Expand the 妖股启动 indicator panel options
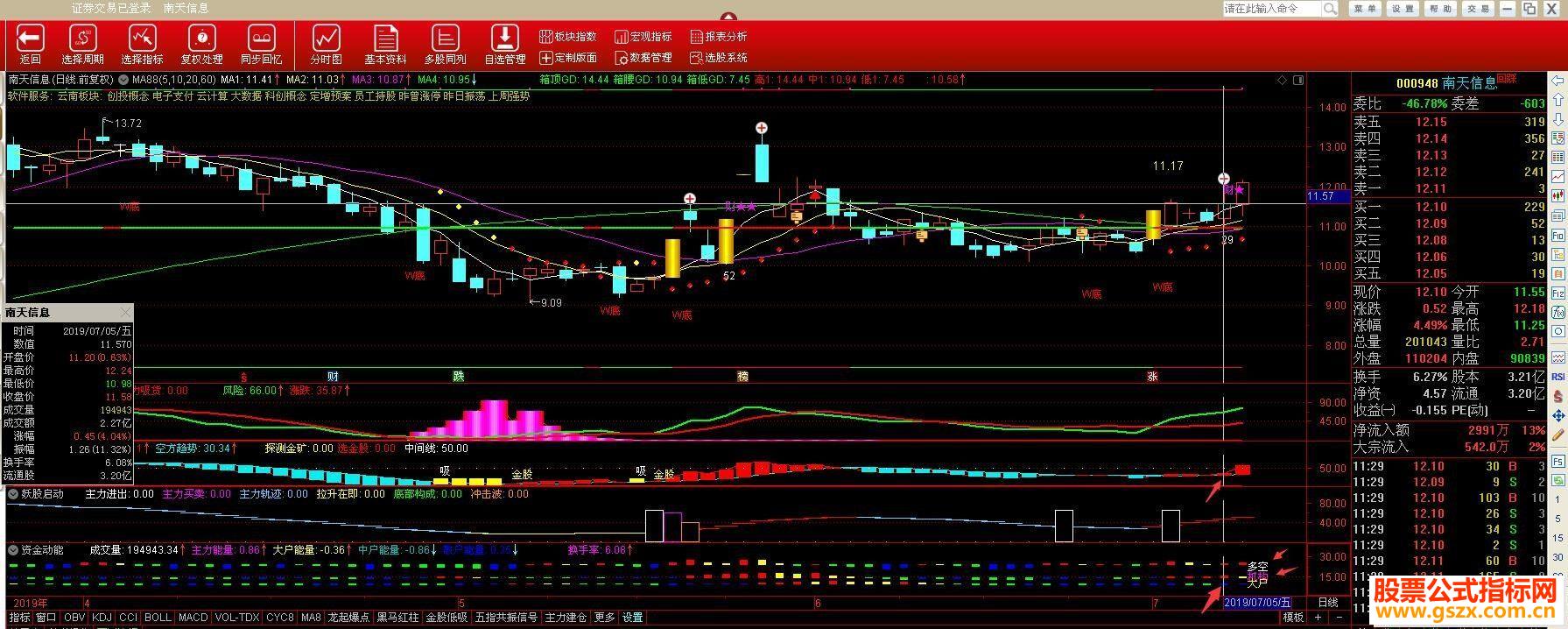1568x629 pixels. point(13,494)
